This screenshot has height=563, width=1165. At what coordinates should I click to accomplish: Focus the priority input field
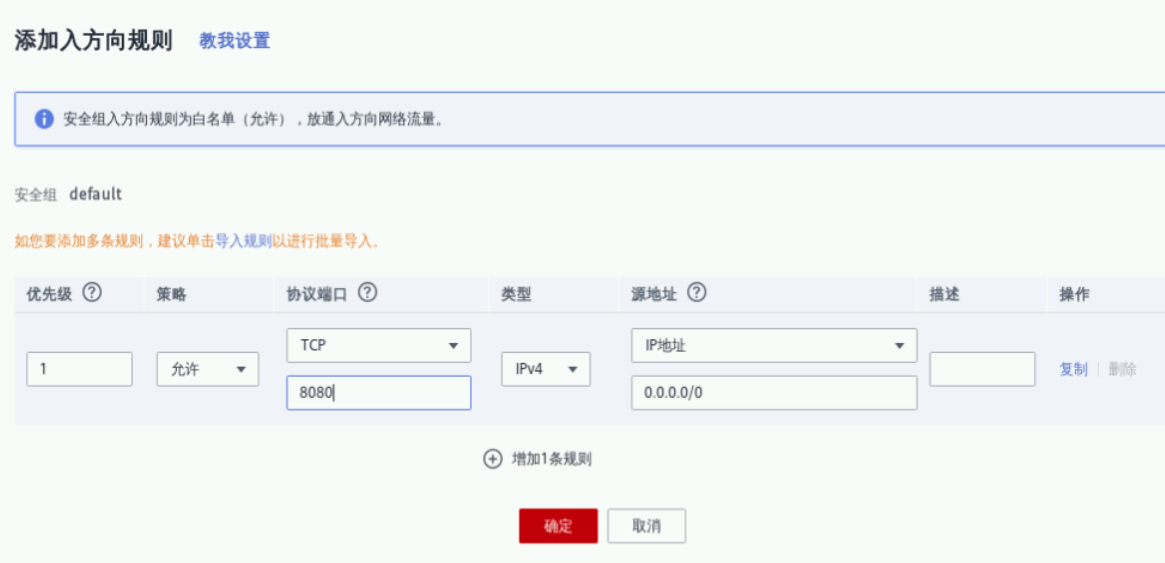(x=80, y=369)
